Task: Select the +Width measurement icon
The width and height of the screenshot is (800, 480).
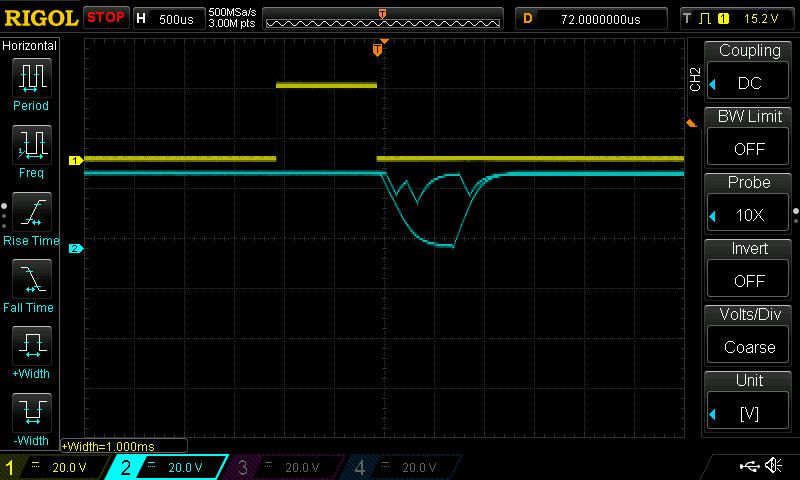Action: [x=32, y=346]
